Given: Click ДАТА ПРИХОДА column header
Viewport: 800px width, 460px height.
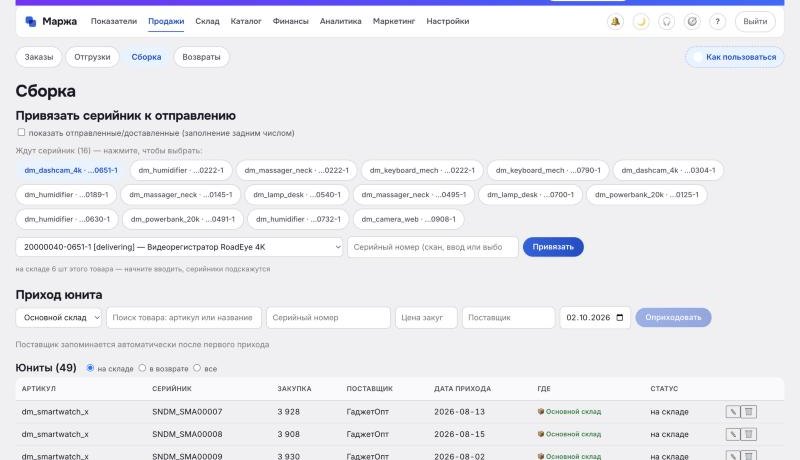Looking at the screenshot, I should [x=462, y=389].
